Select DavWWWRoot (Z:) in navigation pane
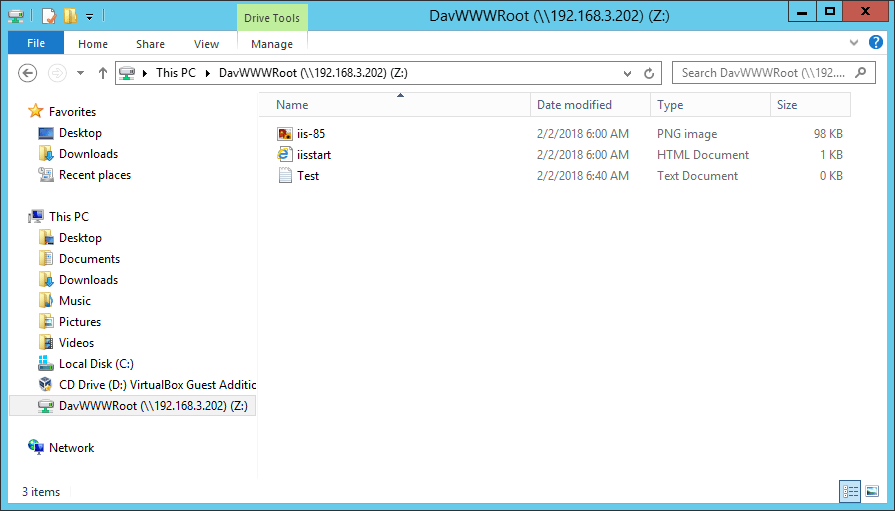Screen dimensions: 895x511 [133, 406]
